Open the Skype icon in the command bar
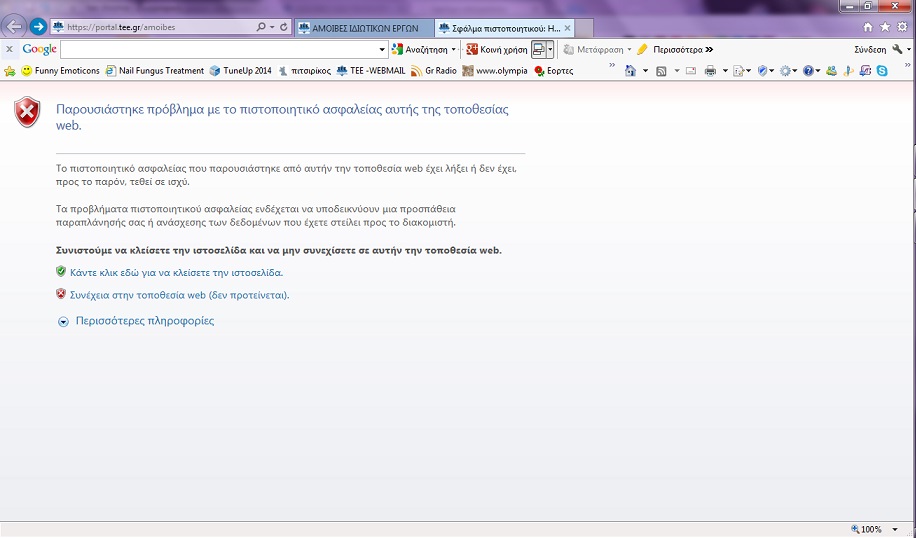 [882, 71]
